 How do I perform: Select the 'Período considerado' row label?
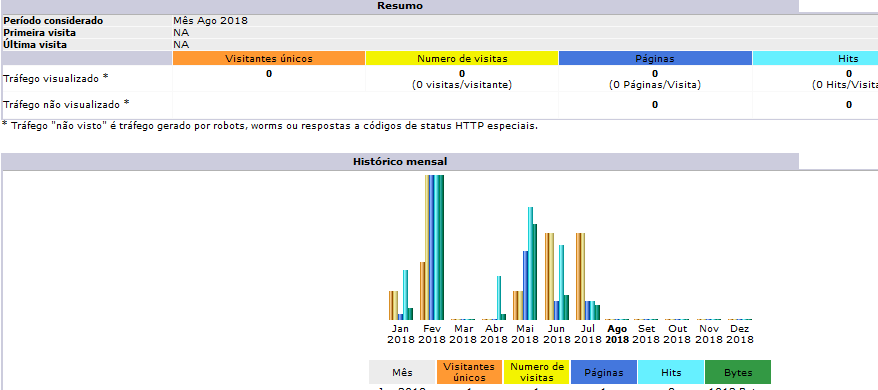(53, 21)
